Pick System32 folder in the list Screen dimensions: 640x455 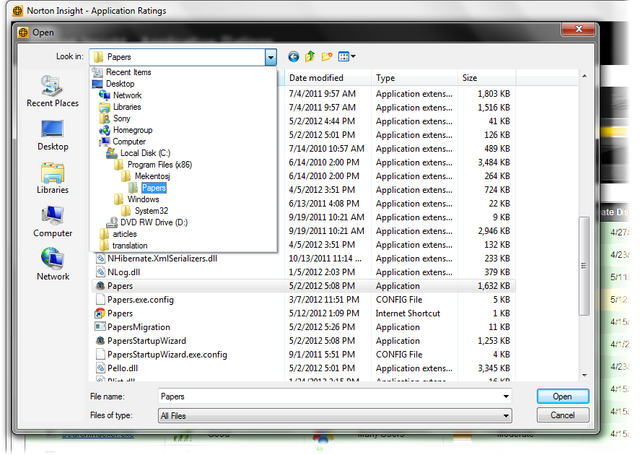point(151,211)
